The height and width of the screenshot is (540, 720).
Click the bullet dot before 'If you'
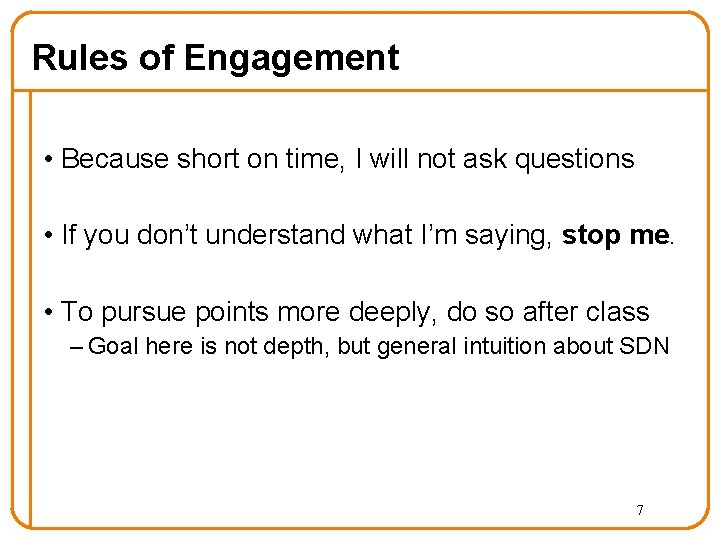tap(48, 236)
